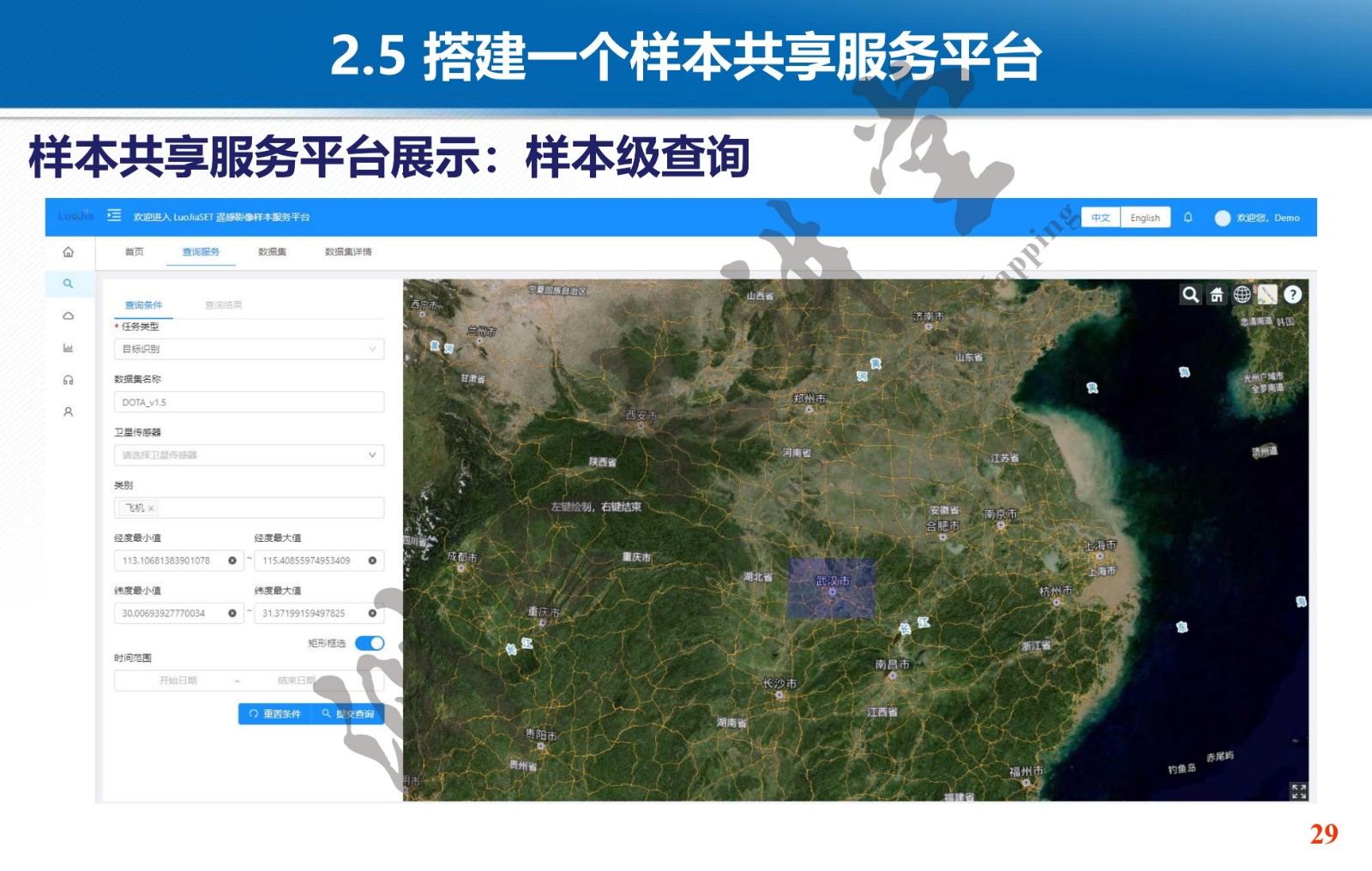The image size is (1372, 871).
Task: Reset map view with home icon
Action: click(1216, 295)
